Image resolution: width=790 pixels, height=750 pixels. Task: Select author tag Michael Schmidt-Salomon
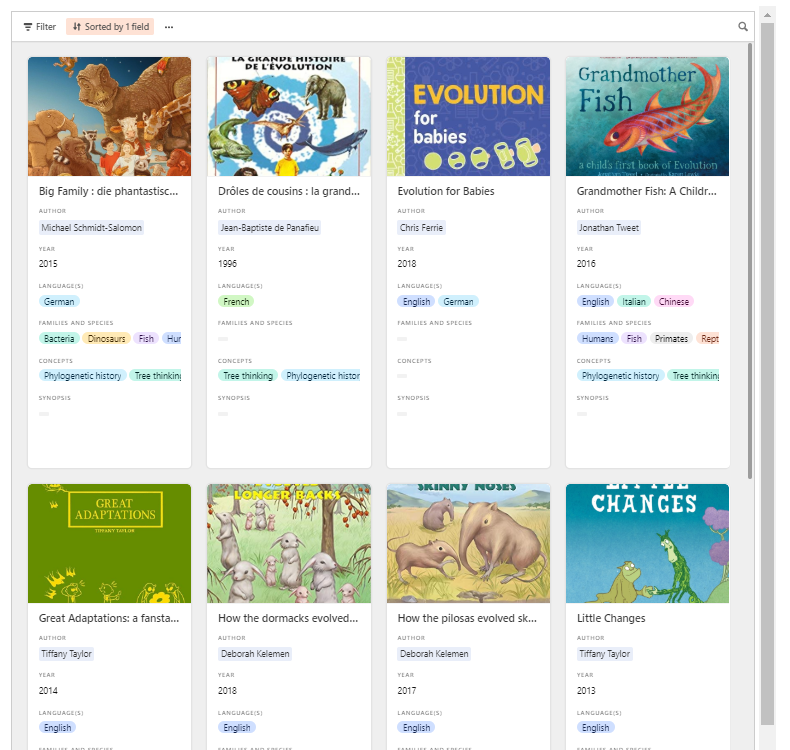(x=91, y=228)
